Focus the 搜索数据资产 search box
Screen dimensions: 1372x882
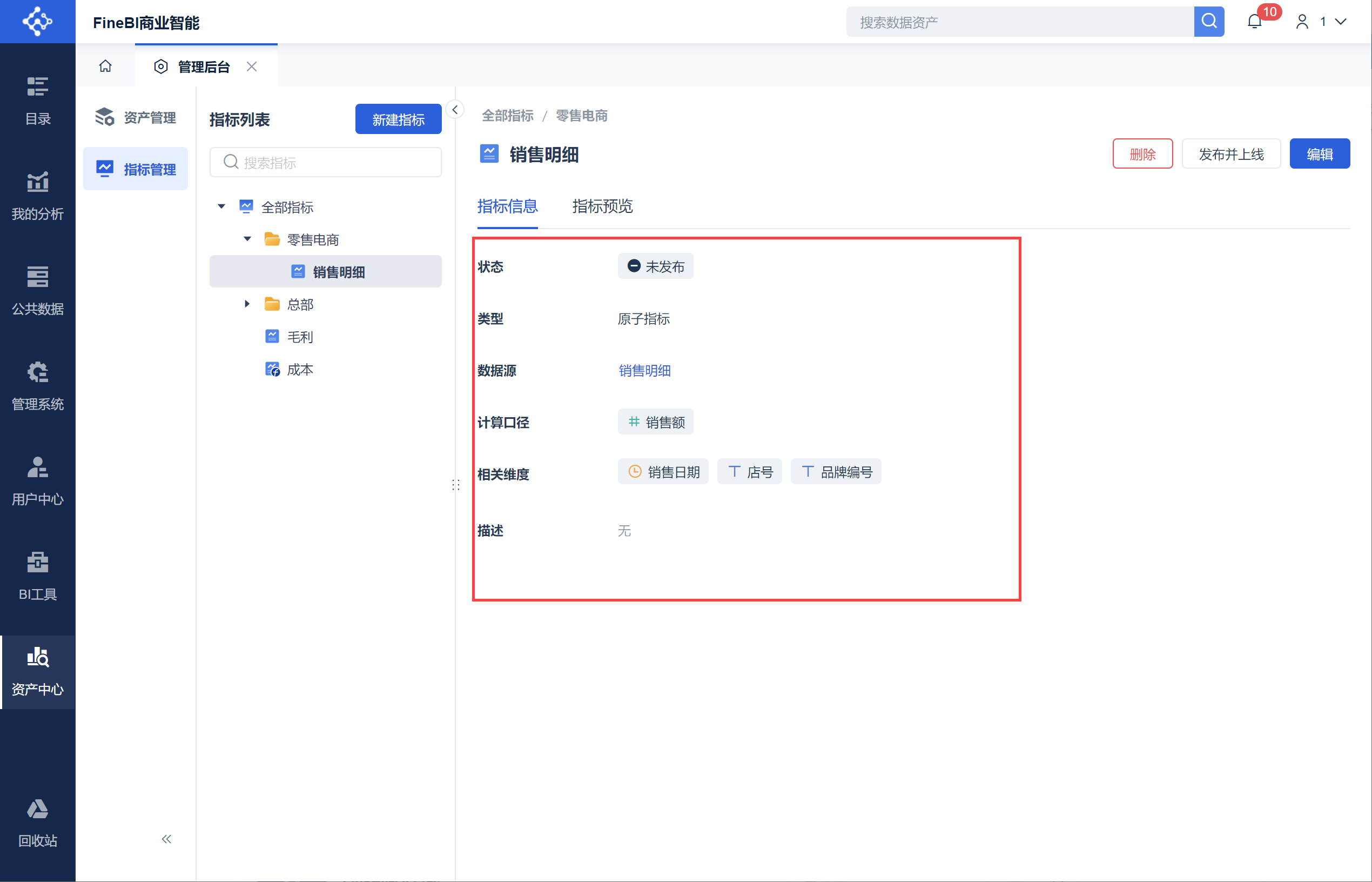1020,22
